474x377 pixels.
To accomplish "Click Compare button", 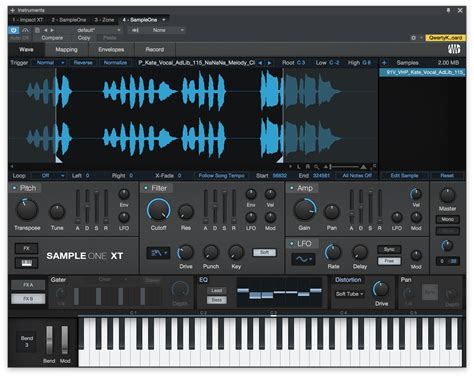I will [52, 38].
